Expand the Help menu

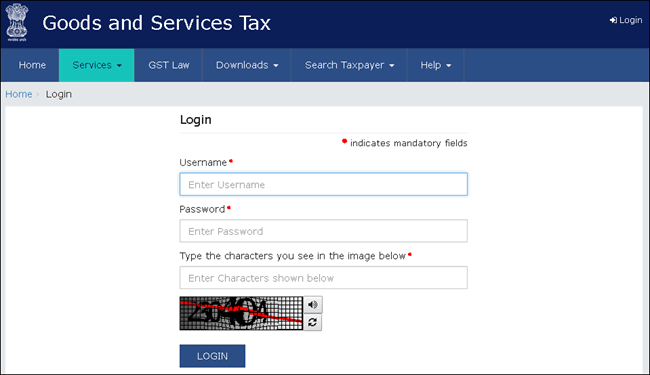click(x=435, y=65)
